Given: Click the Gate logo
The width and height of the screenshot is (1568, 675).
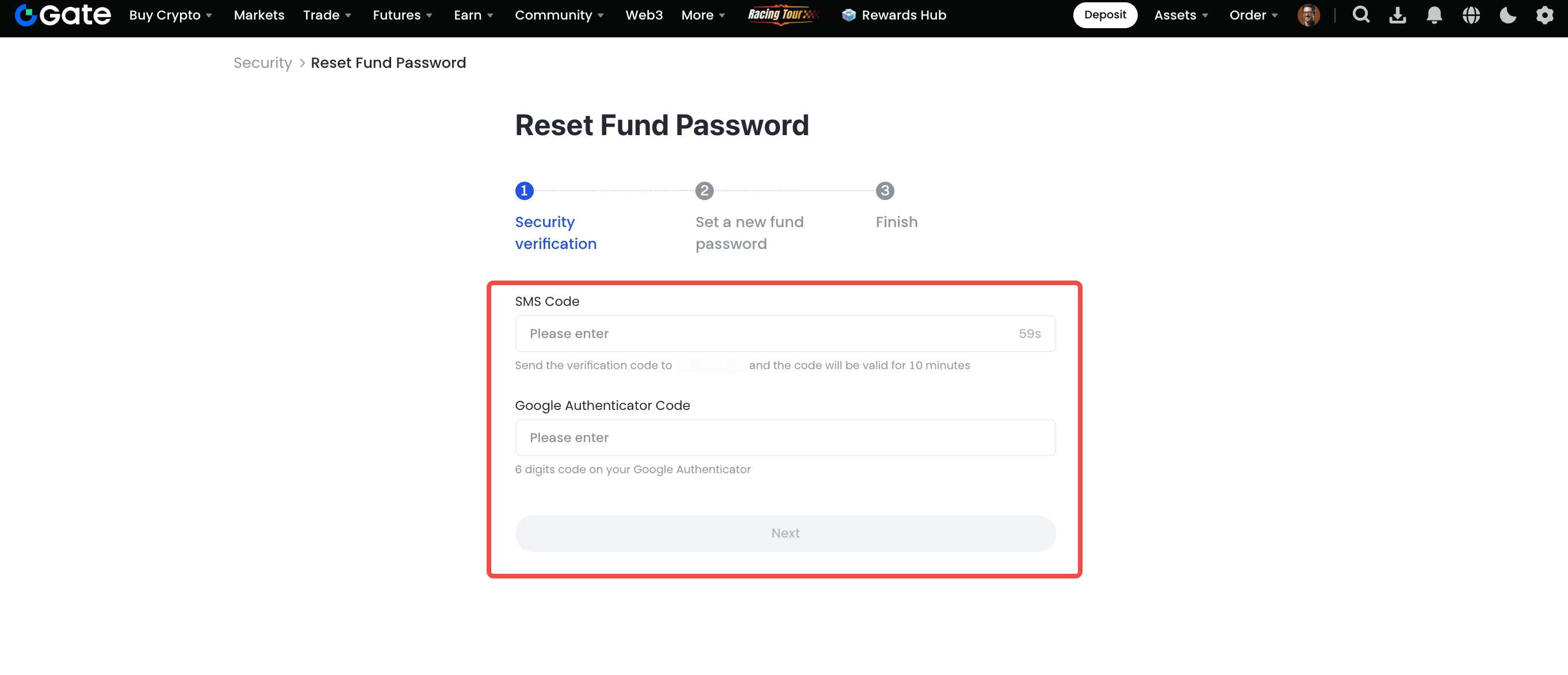Looking at the screenshot, I should tap(63, 15).
